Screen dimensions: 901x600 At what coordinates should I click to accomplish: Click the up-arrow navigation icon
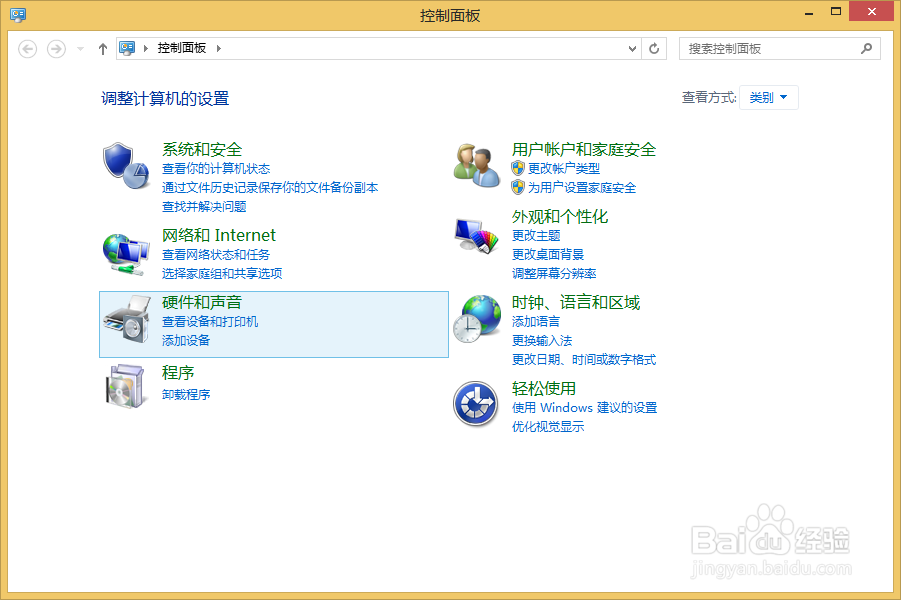point(102,48)
